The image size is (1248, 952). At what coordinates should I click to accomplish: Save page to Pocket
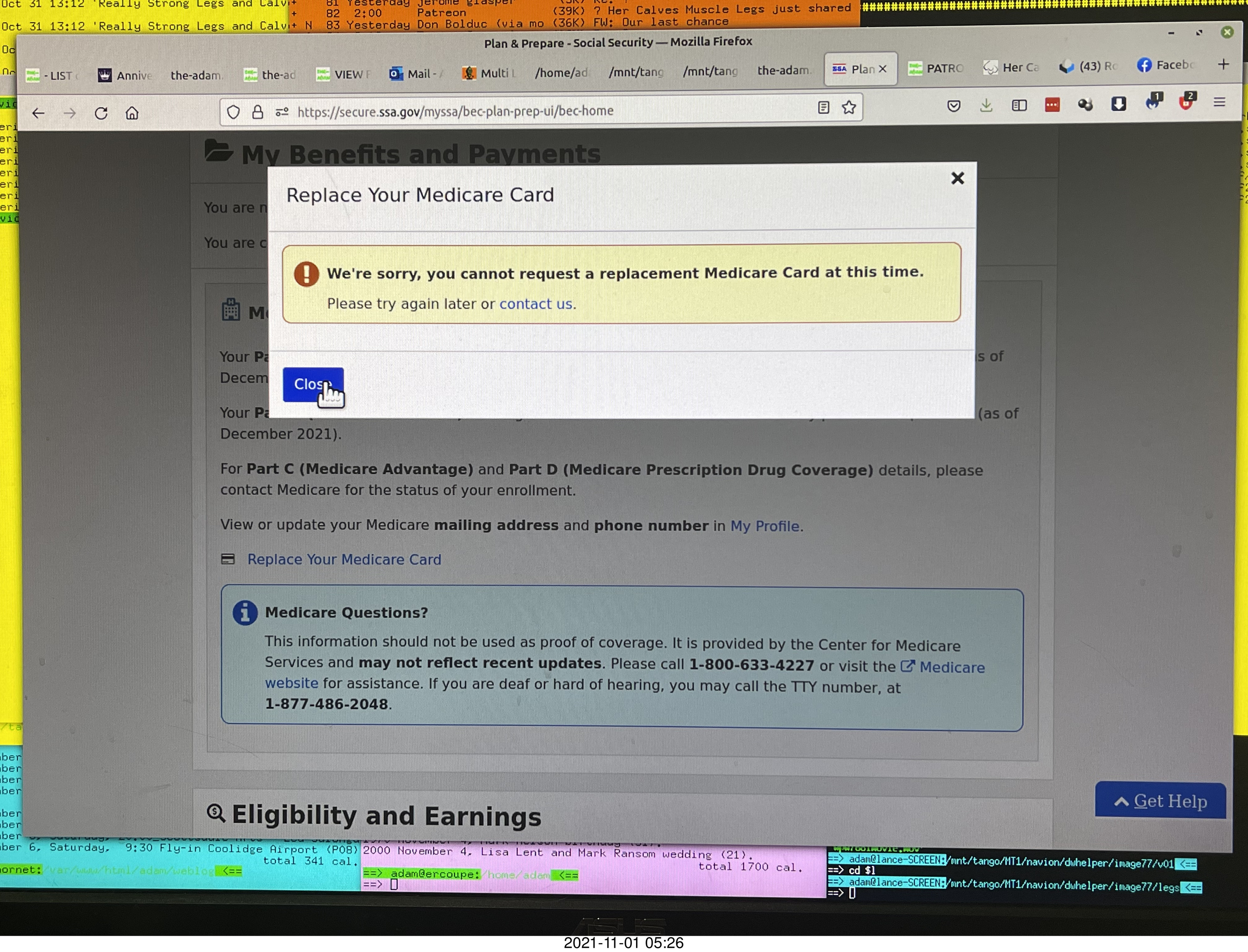(x=954, y=106)
